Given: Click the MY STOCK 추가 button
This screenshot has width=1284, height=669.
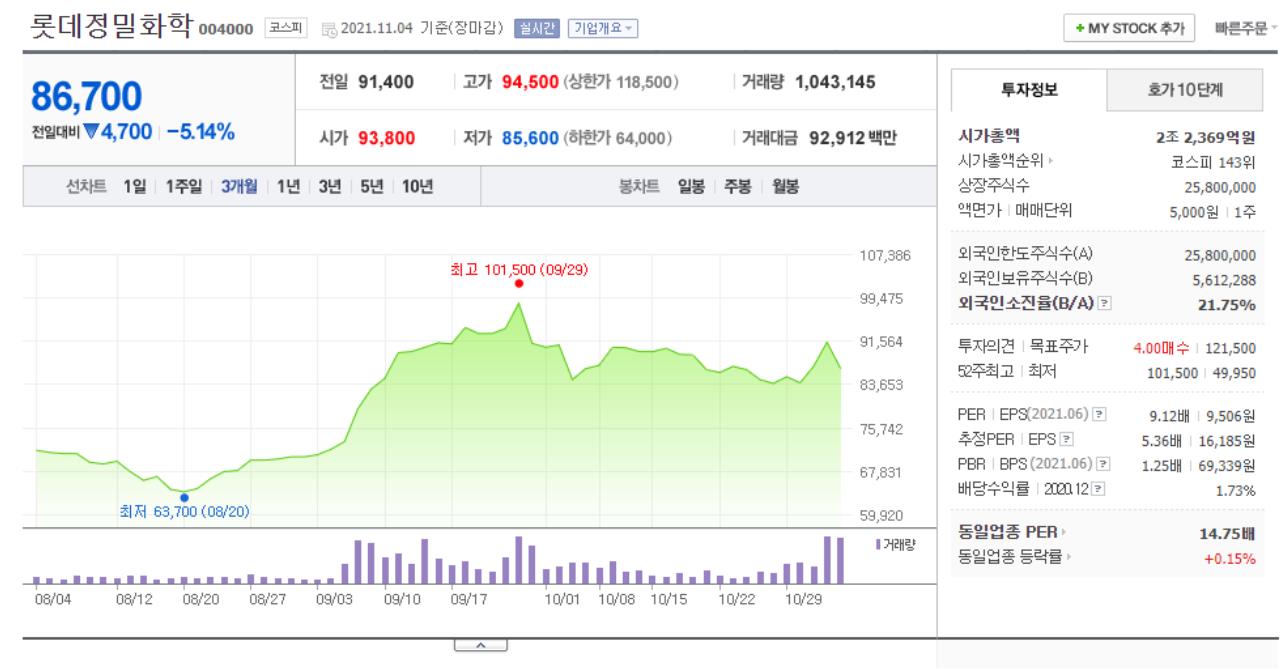Looking at the screenshot, I should coord(1130,29).
